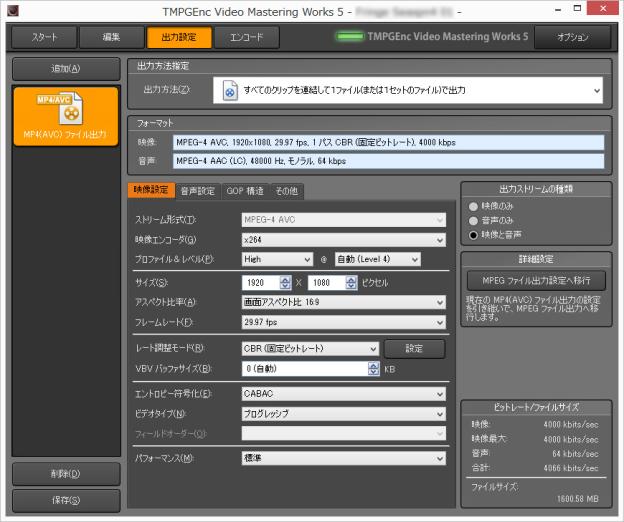This screenshot has height=522, width=624.
Task: Open the レート調整モード CBR dropdown
Action: tap(309, 349)
